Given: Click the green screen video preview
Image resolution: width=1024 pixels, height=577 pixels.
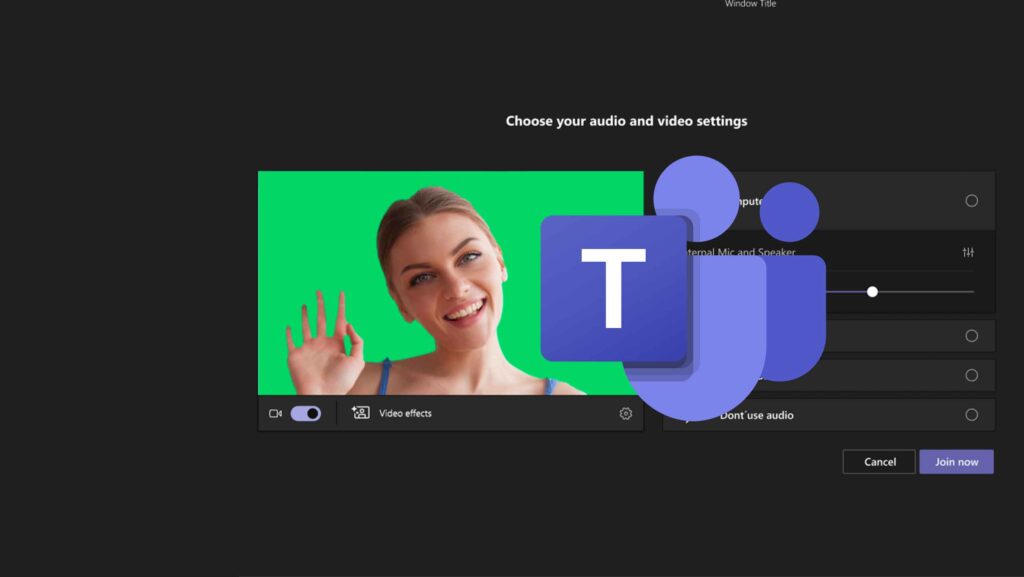Looking at the screenshot, I should point(450,285).
